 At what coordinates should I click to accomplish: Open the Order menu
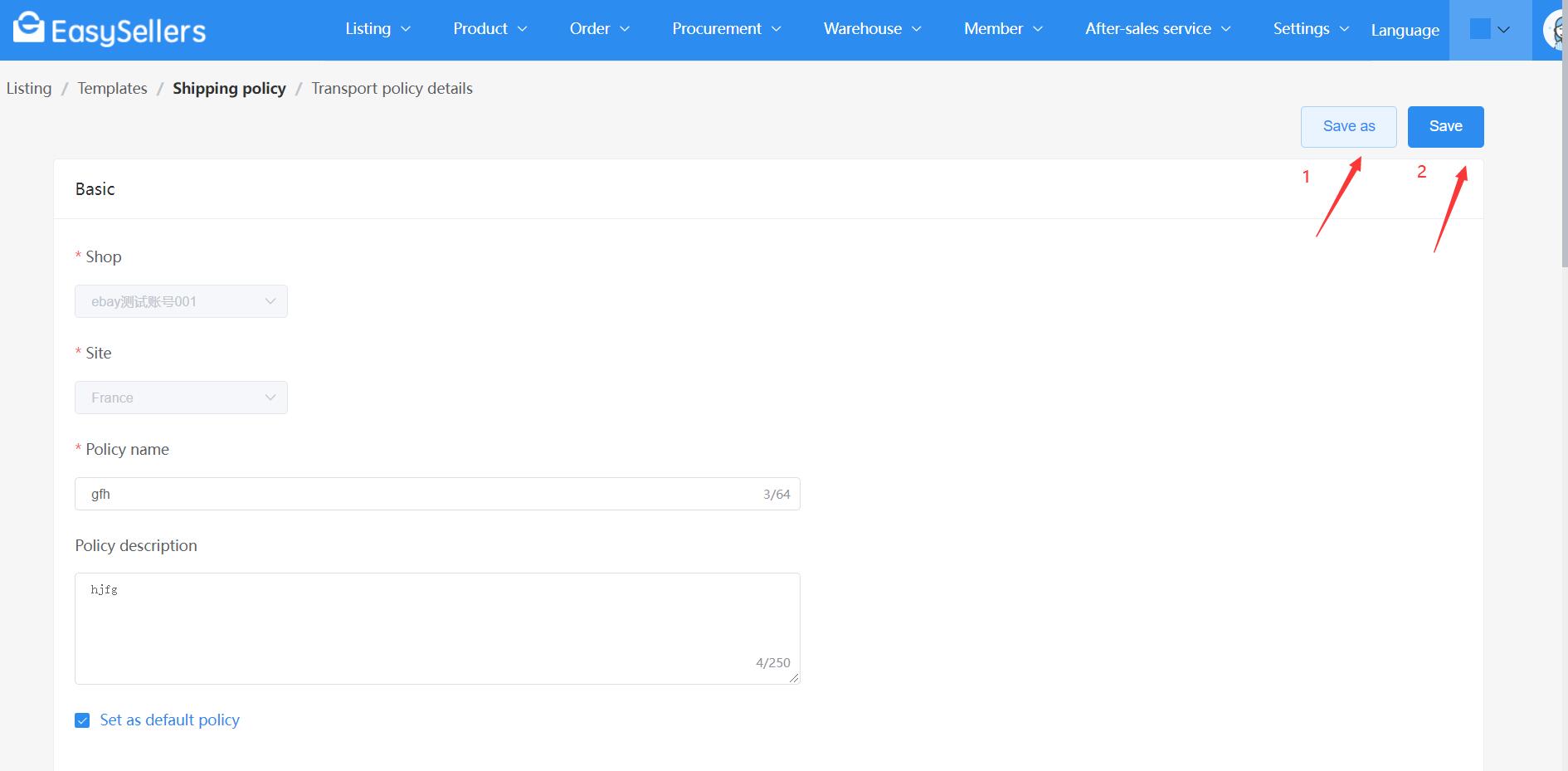tap(599, 29)
